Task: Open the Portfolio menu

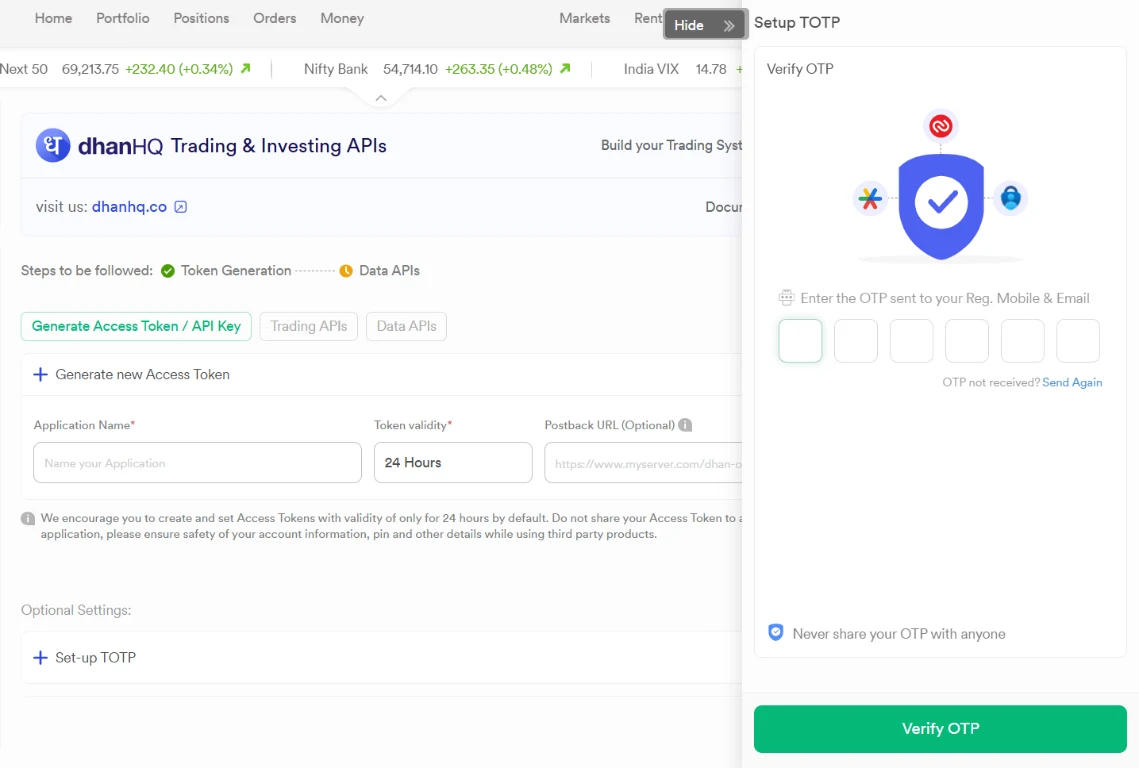Action: pos(123,18)
